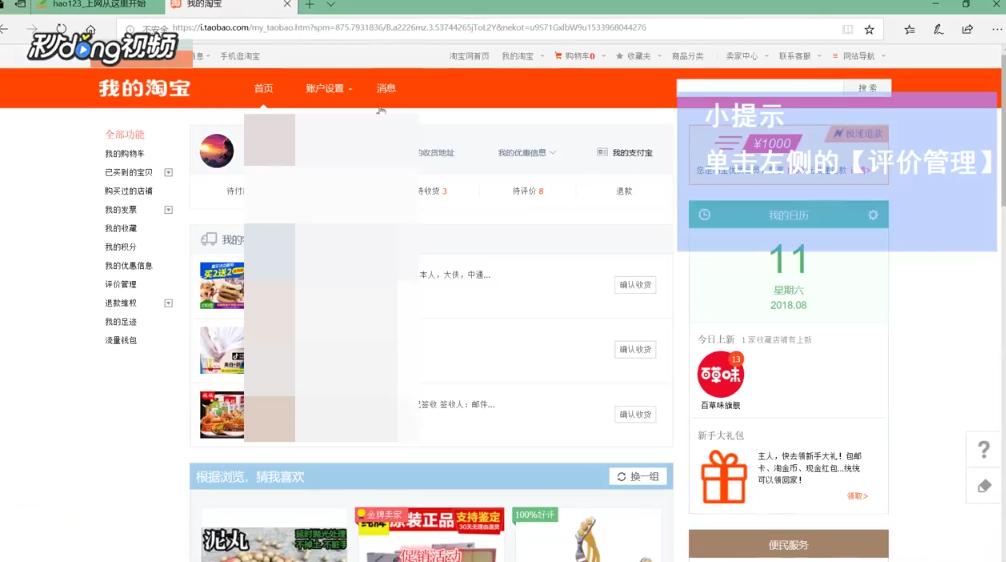1006x562 pixels.
Task: Expand 我的优惠信息 dropdown in profile bar
Action: tap(527, 153)
